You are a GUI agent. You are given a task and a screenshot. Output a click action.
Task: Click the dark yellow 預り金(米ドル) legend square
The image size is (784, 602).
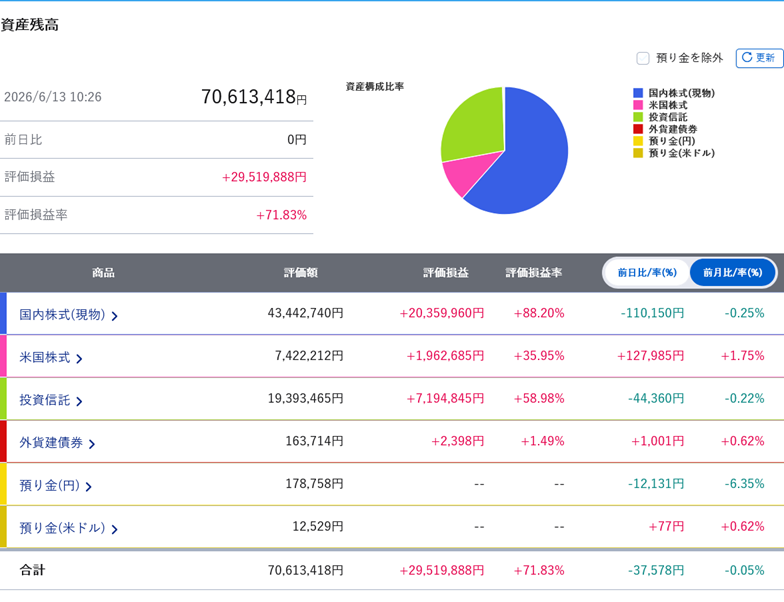[638, 153]
